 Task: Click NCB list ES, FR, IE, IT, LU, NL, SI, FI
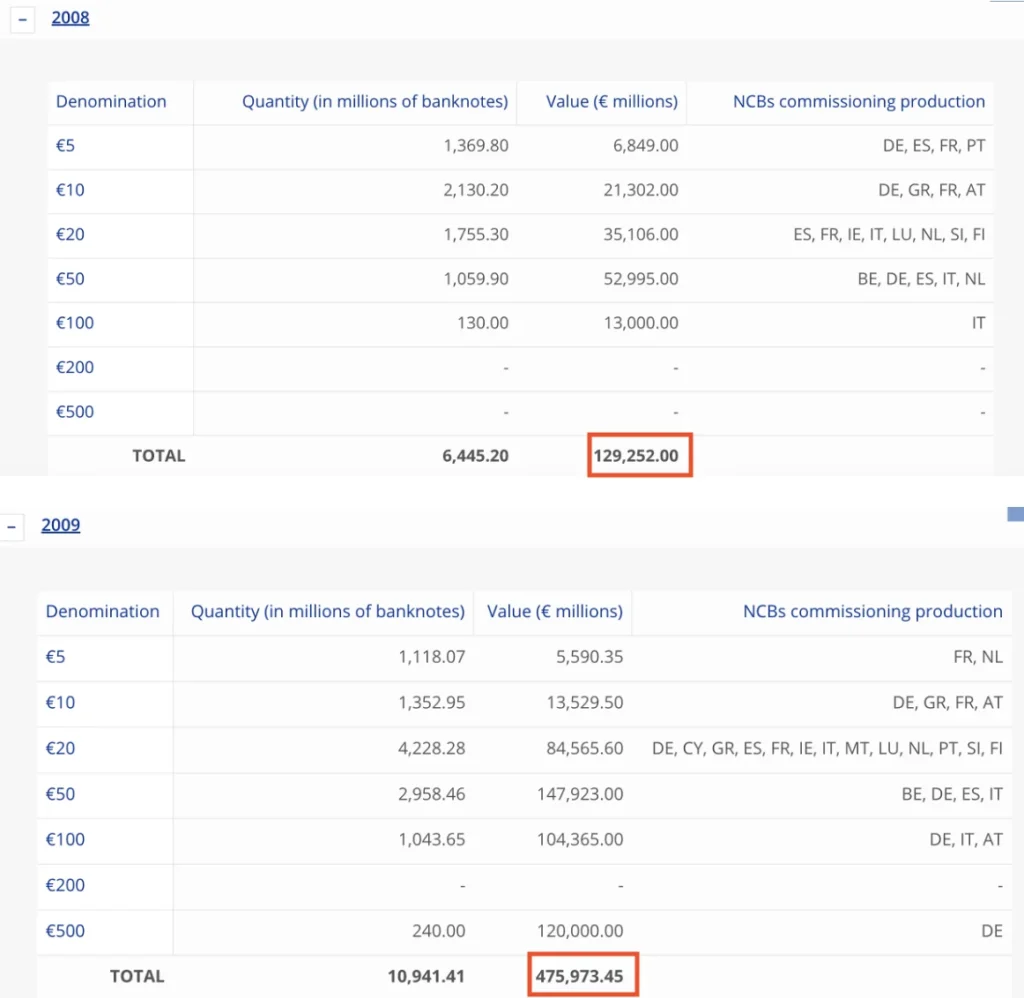click(889, 234)
